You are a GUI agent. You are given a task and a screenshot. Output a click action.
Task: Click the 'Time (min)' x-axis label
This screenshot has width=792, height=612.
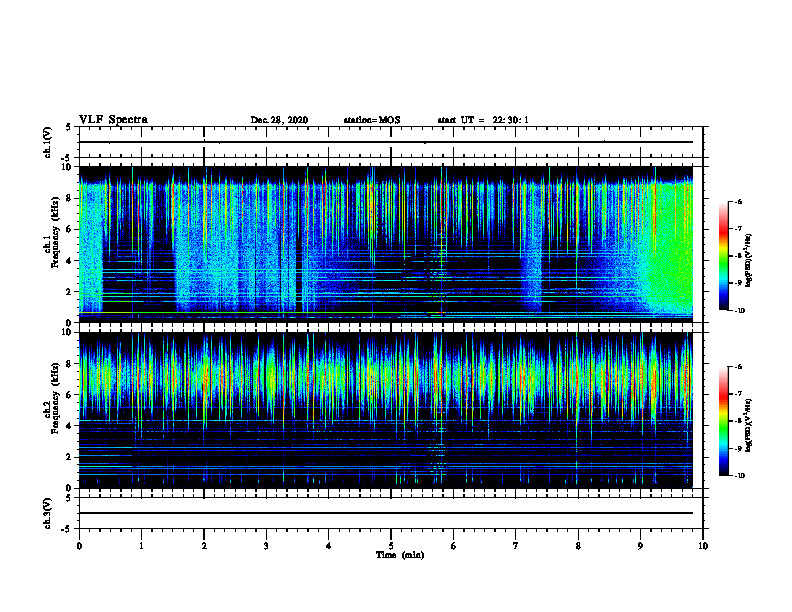tap(400, 555)
